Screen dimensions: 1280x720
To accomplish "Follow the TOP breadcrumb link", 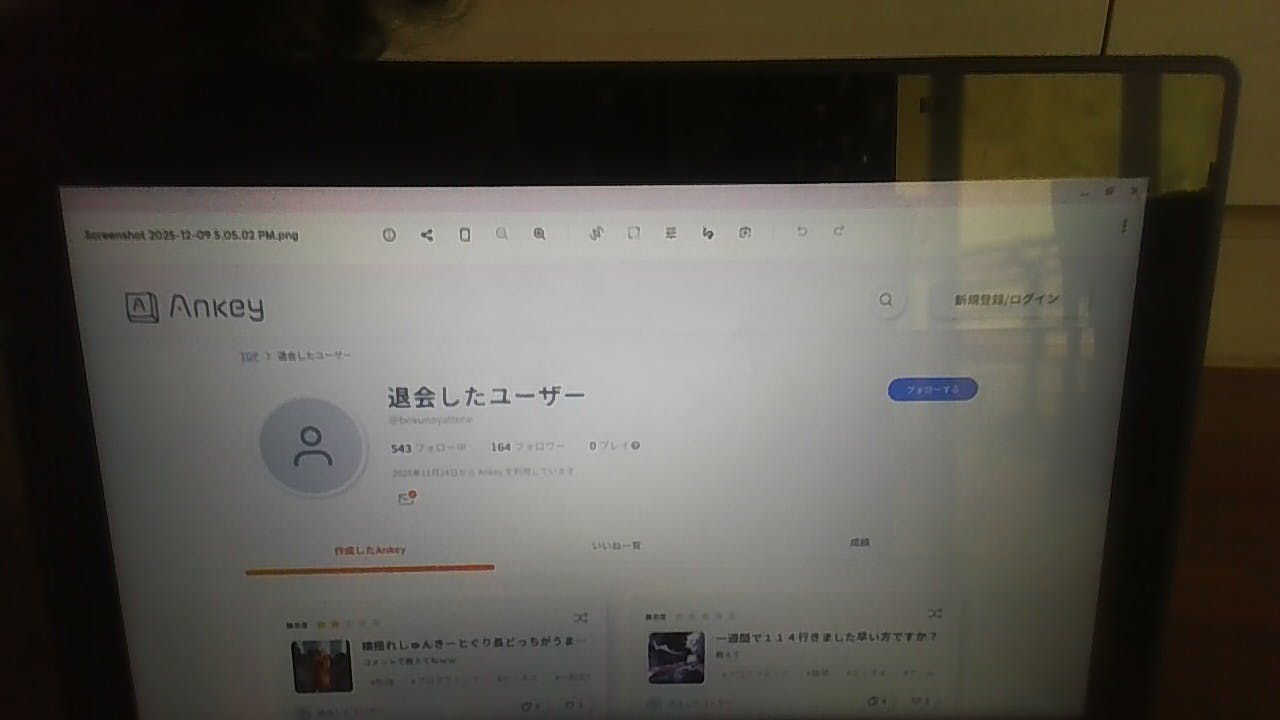I will (248, 356).
